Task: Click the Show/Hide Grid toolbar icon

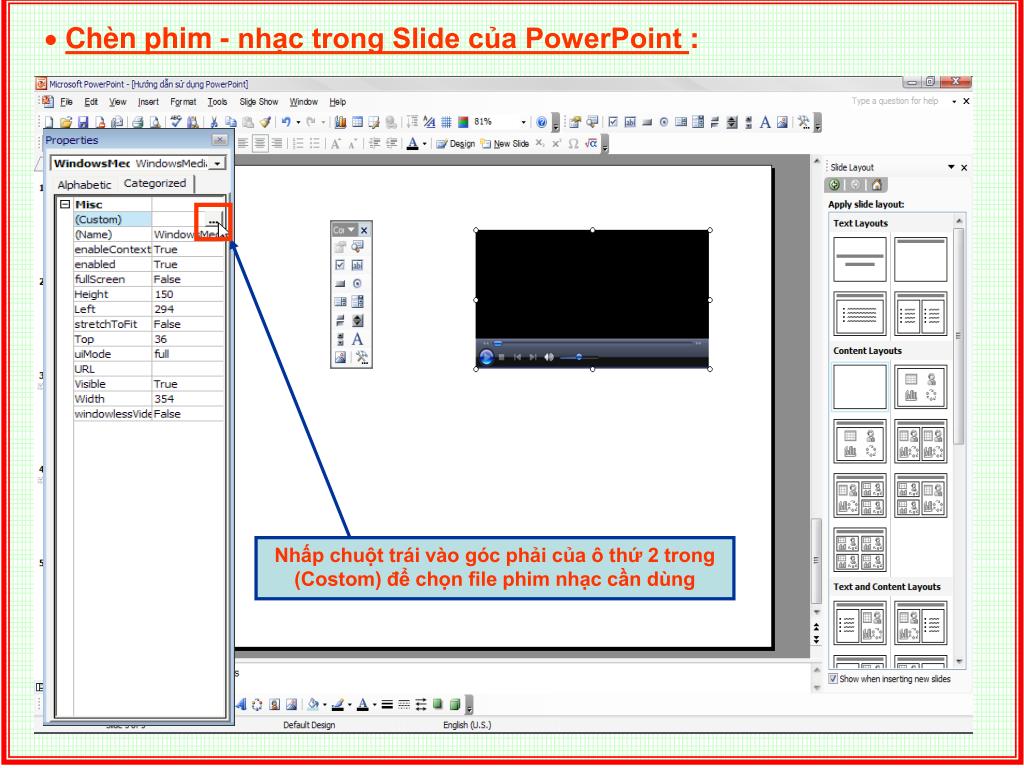Action: (446, 121)
